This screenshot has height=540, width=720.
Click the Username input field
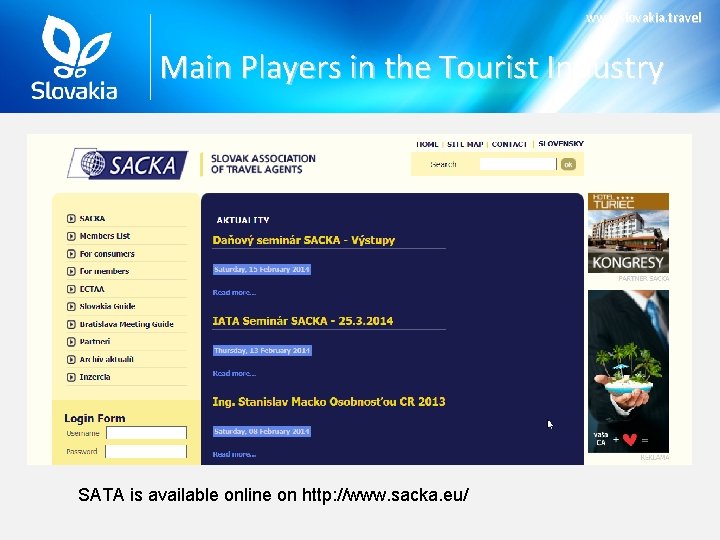146,433
